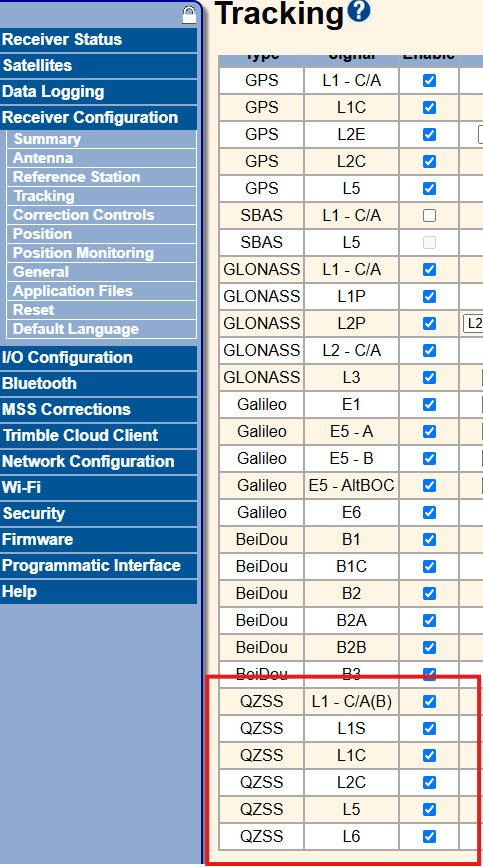Toggle the QZSS L1C checkbox
Viewport: 483px width, 867px height.
pyautogui.click(x=429, y=755)
